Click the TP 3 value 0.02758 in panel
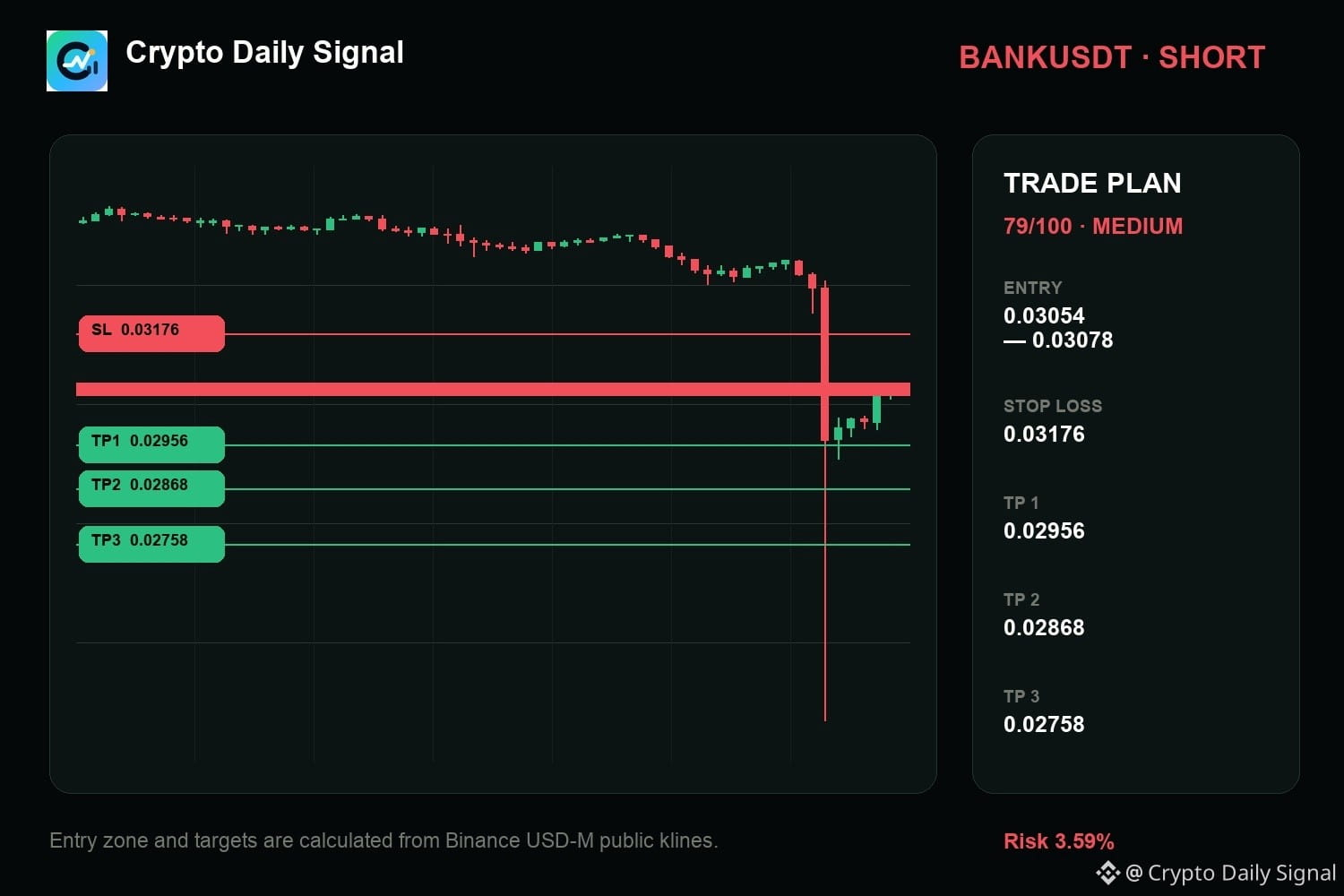Image resolution: width=1344 pixels, height=896 pixels. [1044, 724]
